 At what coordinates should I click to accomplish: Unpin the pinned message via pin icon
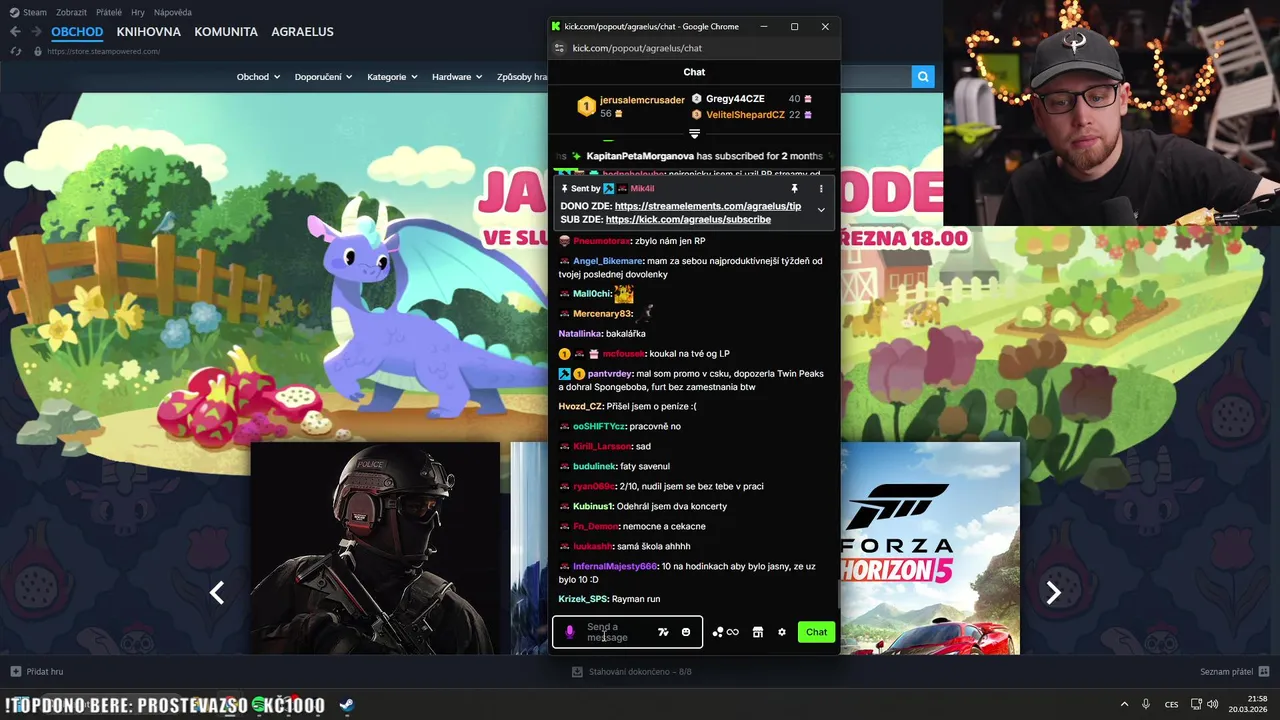point(795,188)
